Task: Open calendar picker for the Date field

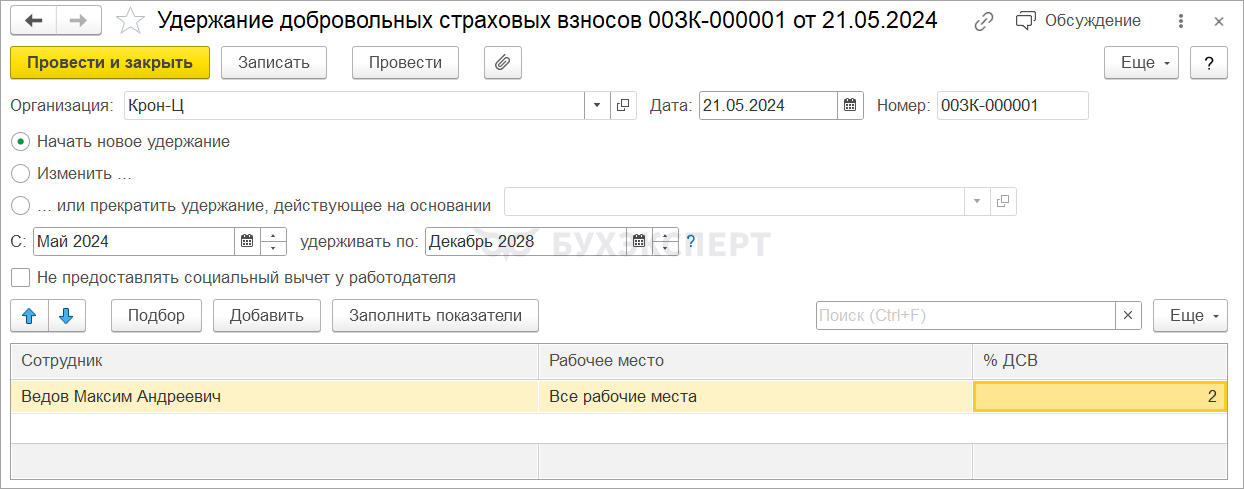Action: [850, 105]
